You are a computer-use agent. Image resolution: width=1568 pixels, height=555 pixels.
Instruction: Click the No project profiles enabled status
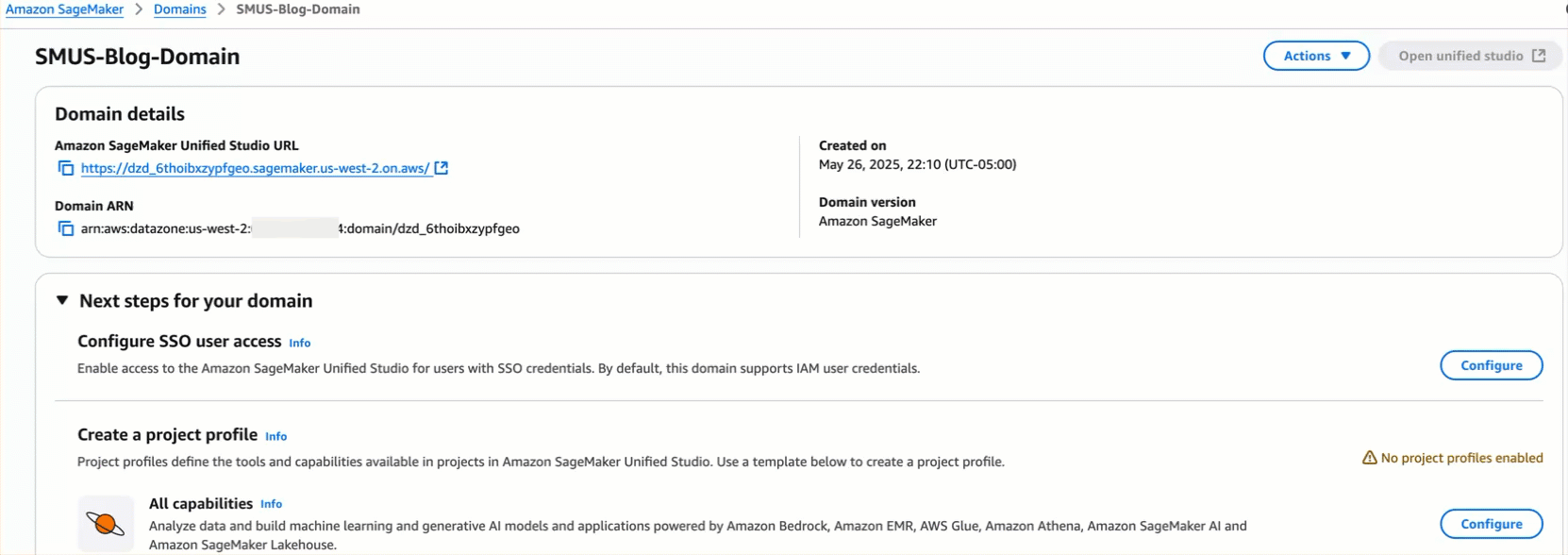tap(1461, 458)
